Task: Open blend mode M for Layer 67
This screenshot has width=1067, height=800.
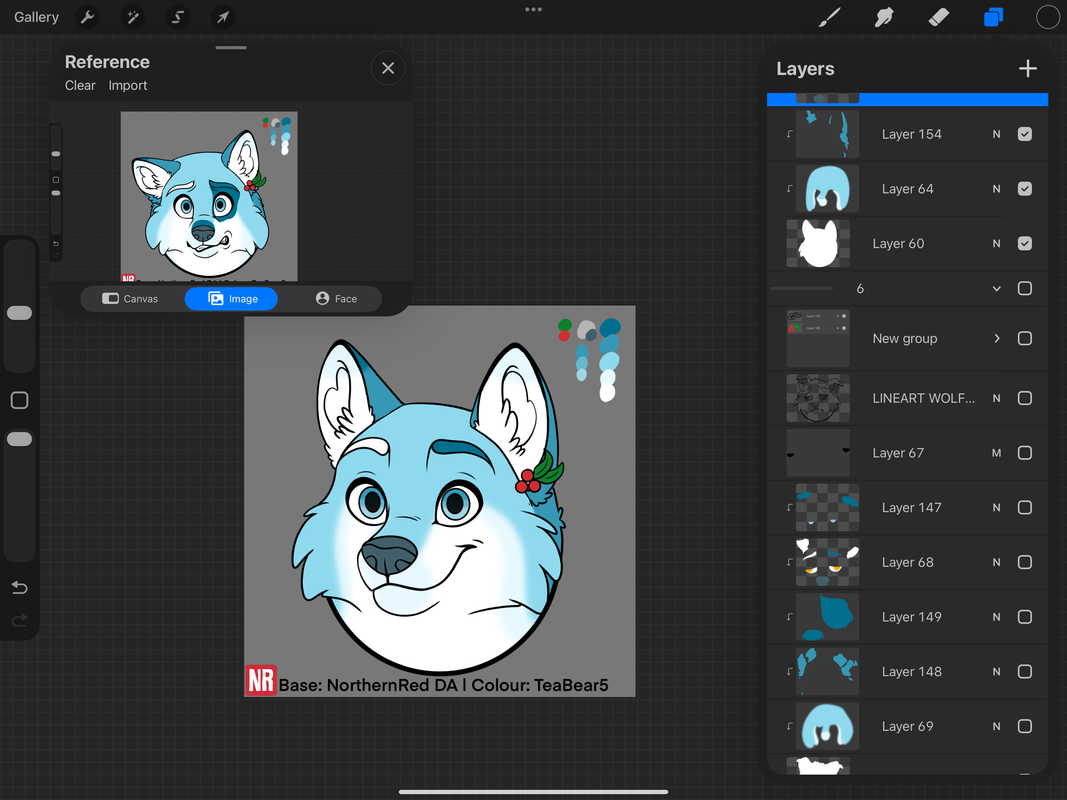Action: point(996,453)
